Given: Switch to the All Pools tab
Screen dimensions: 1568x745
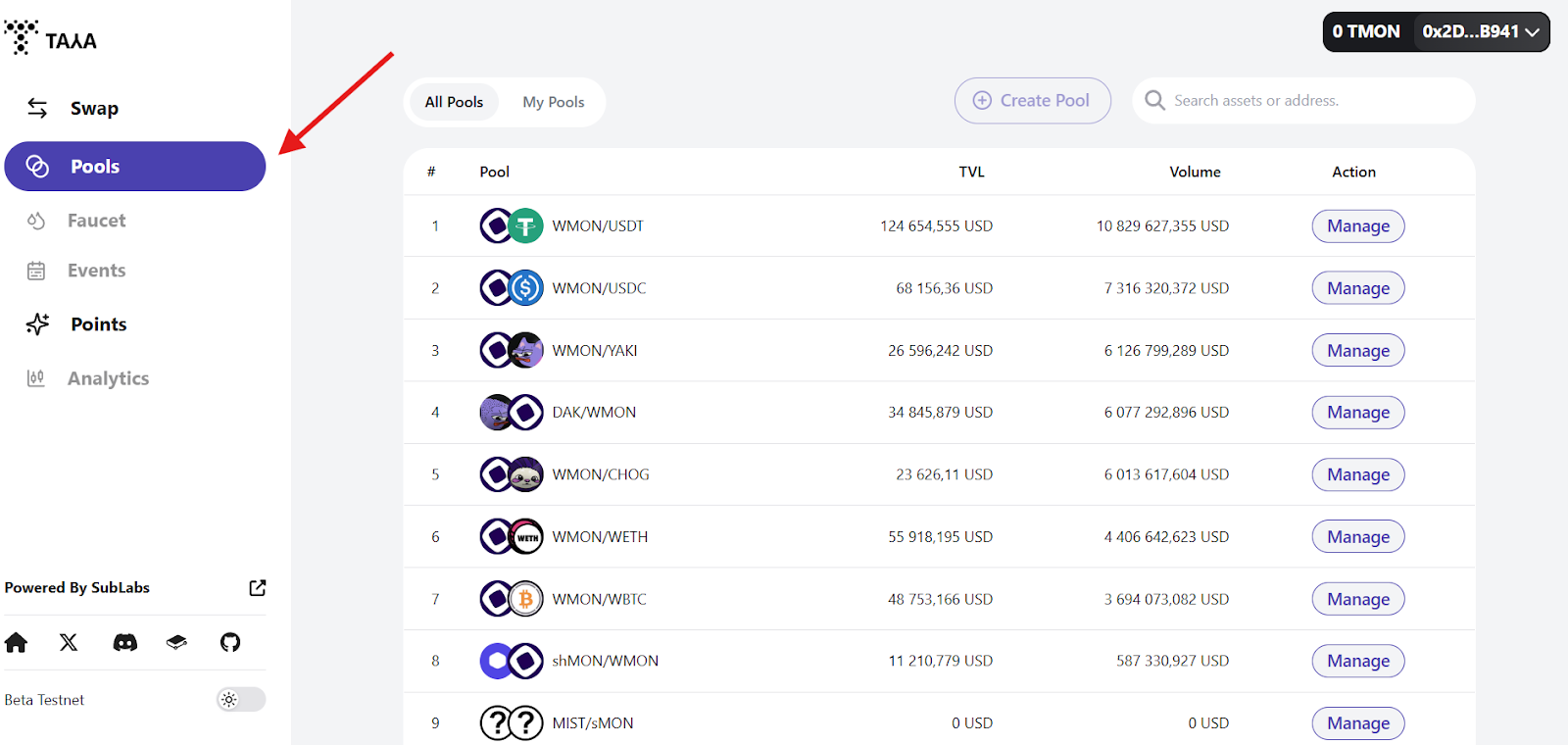Looking at the screenshot, I should (x=454, y=102).
